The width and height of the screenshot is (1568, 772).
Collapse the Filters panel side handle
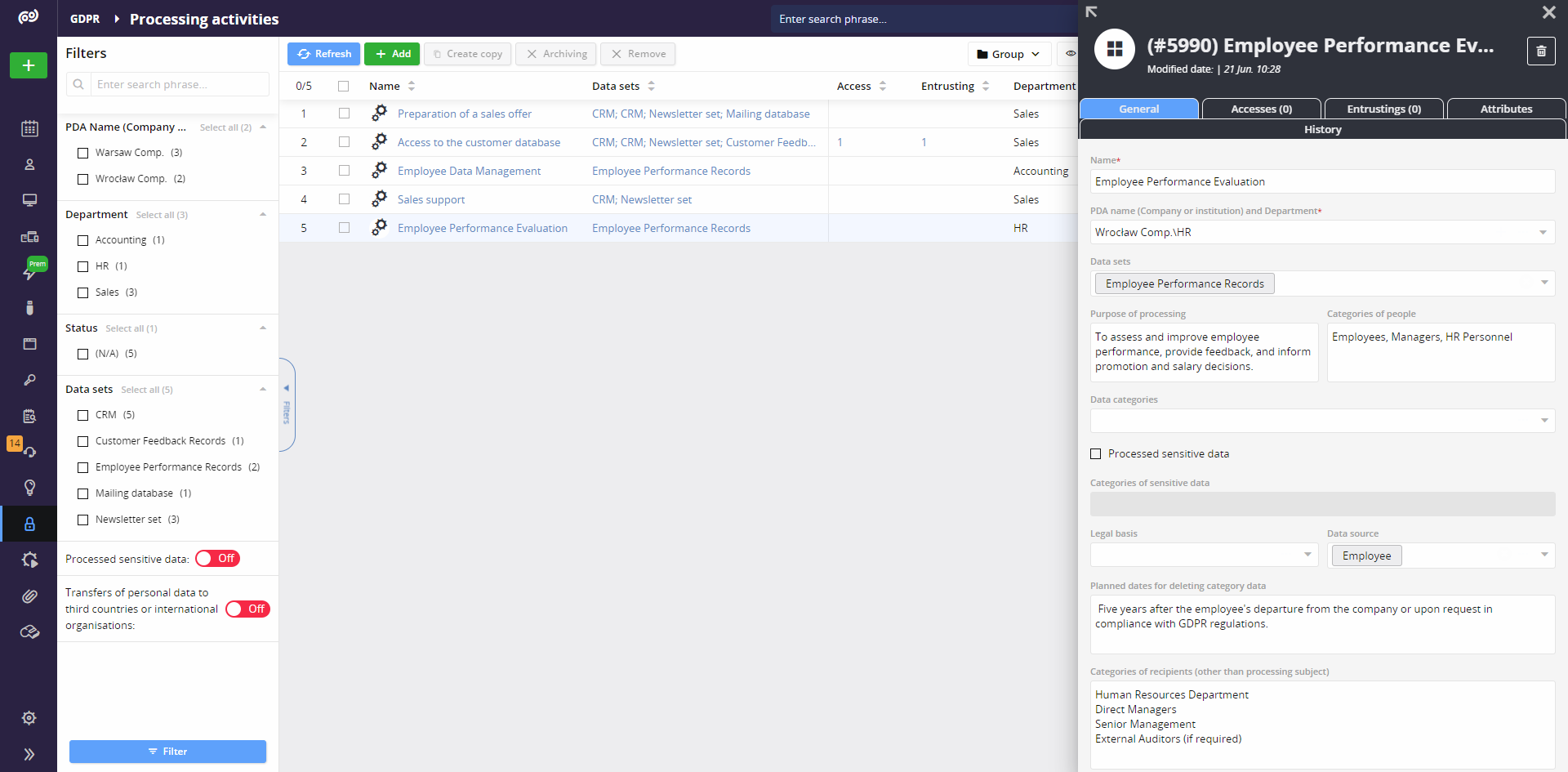pyautogui.click(x=287, y=404)
